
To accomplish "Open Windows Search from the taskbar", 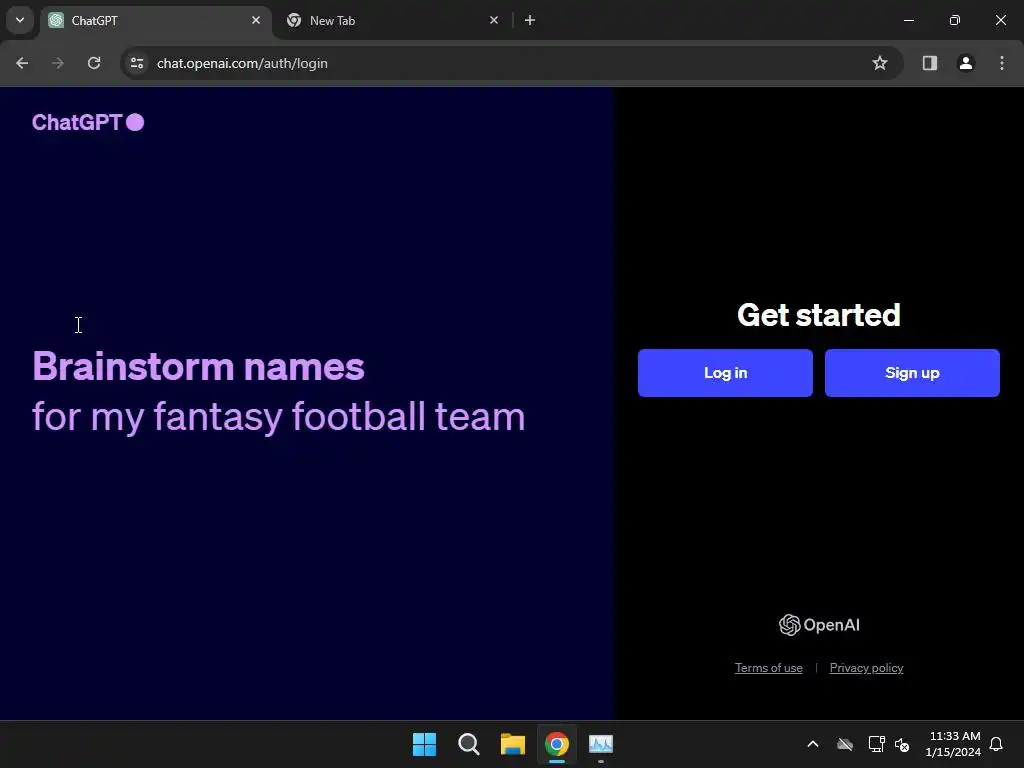I will (468, 744).
